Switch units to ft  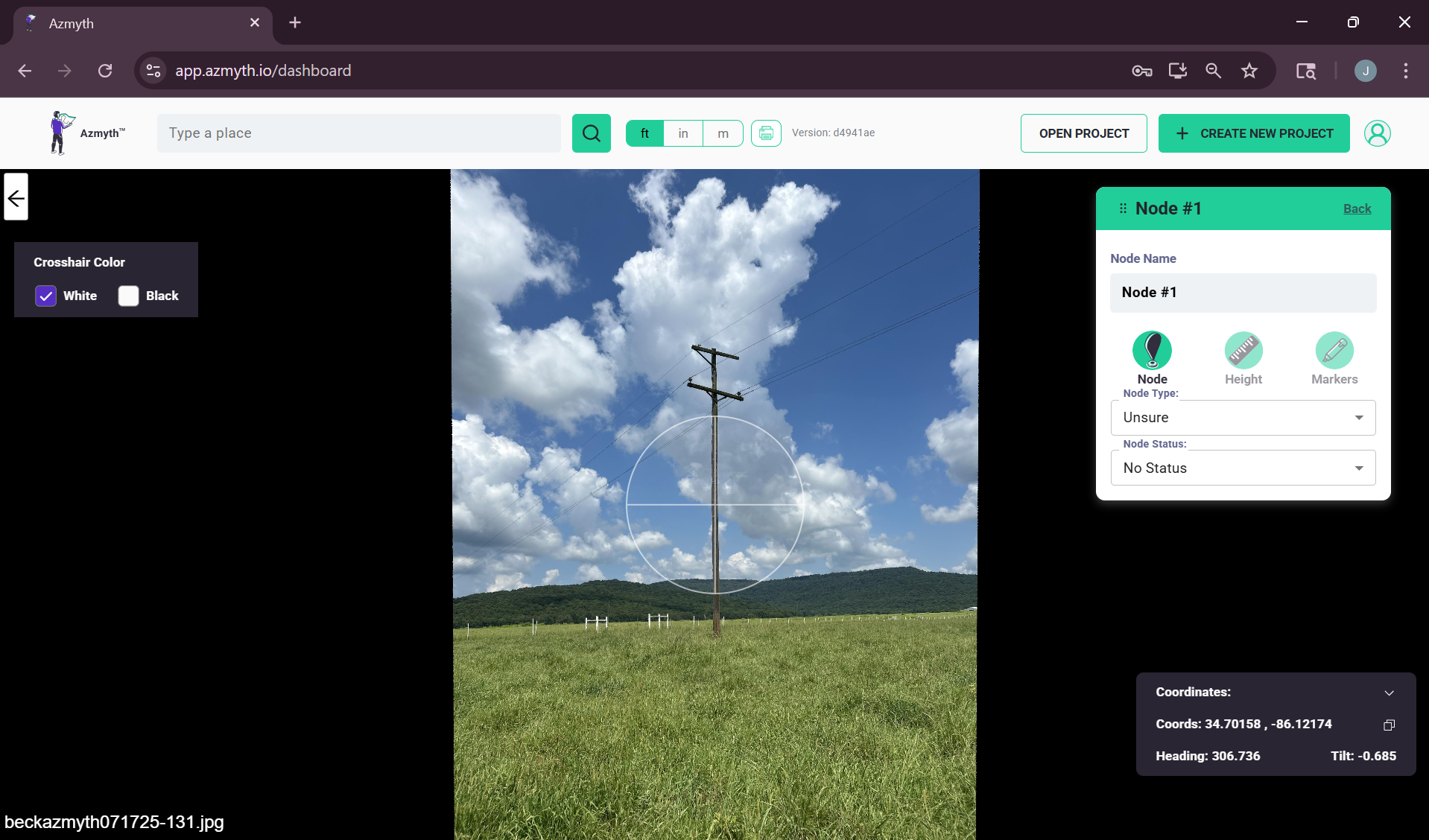(645, 133)
